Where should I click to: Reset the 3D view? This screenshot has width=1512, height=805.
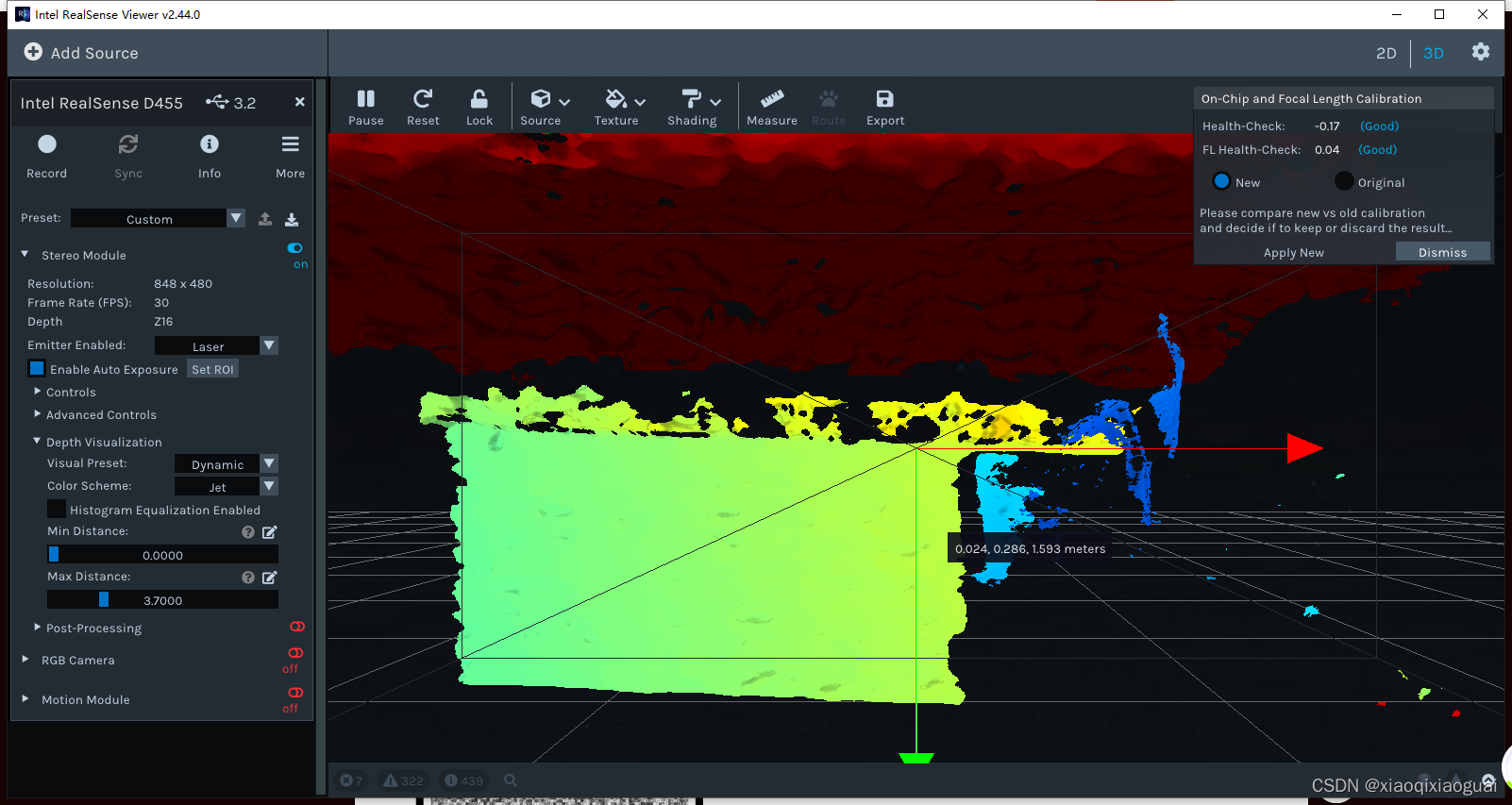423,99
